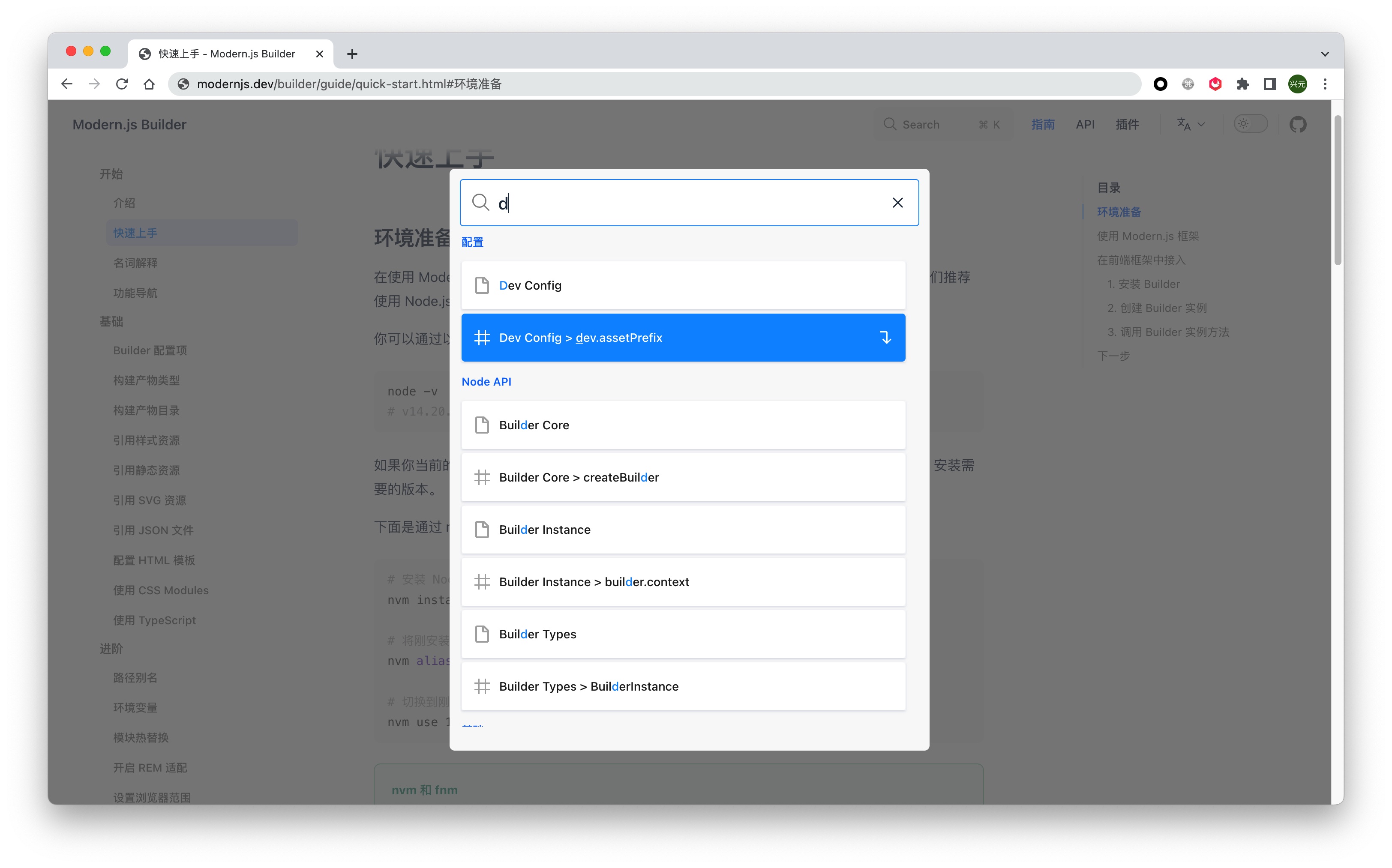This screenshot has height=868, width=1392.
Task: Click the Dev Config document icon
Action: point(482,285)
